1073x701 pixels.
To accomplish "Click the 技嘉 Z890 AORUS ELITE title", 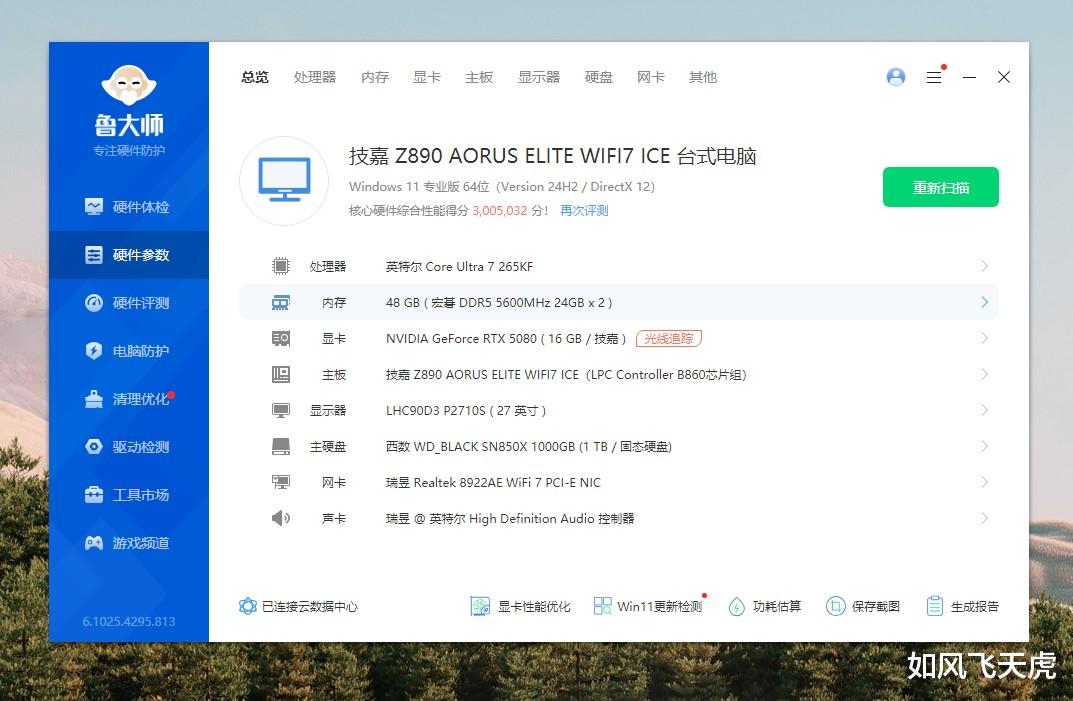I will click(552, 156).
